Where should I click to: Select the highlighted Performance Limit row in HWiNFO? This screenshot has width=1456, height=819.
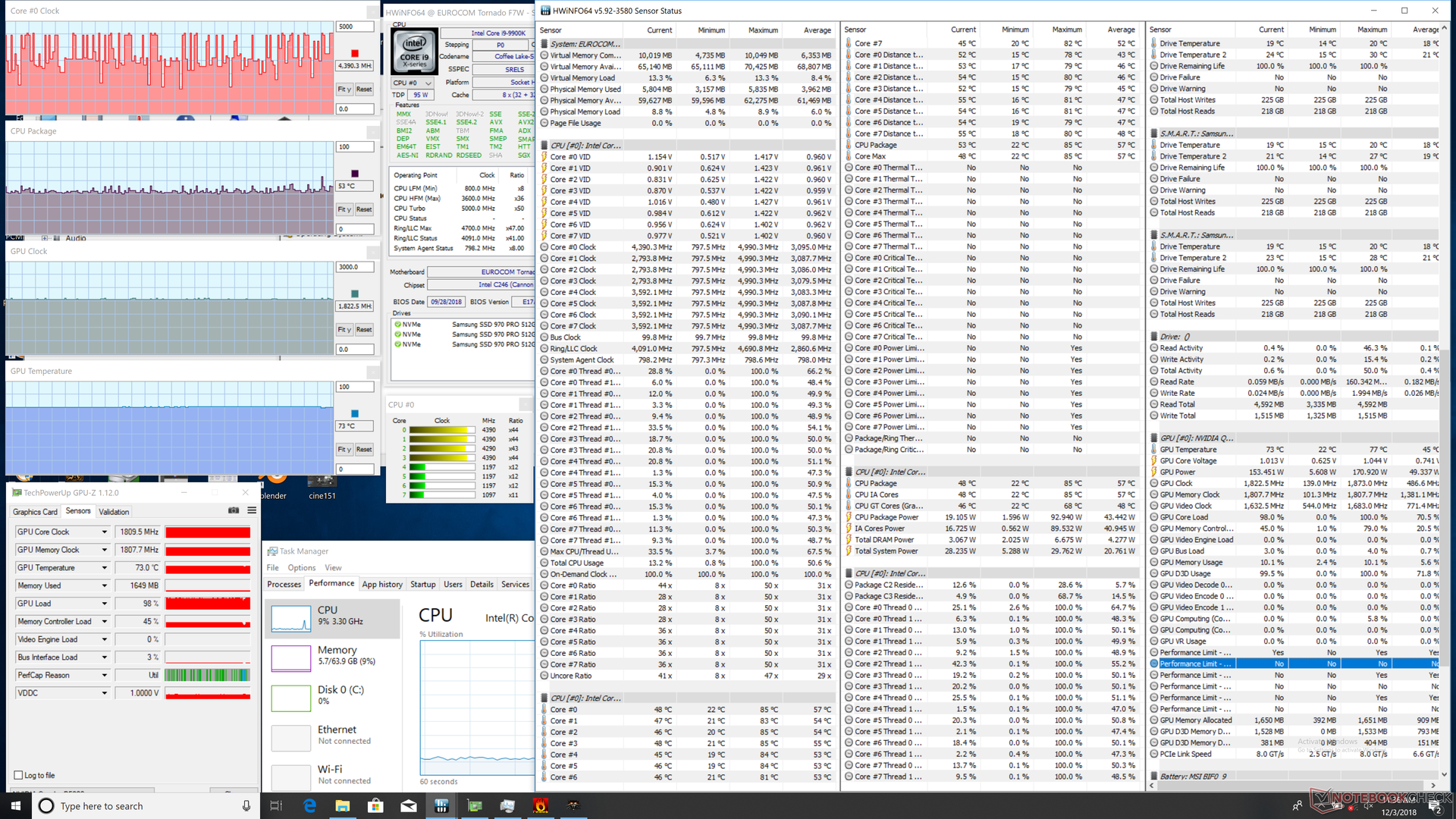pos(1294,664)
